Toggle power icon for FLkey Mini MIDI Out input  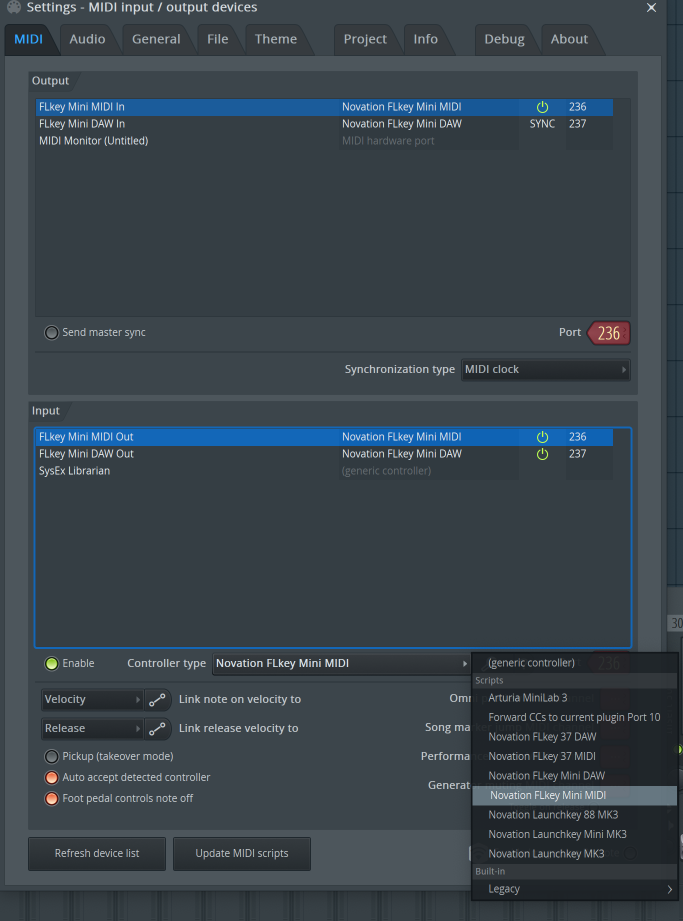click(x=542, y=437)
